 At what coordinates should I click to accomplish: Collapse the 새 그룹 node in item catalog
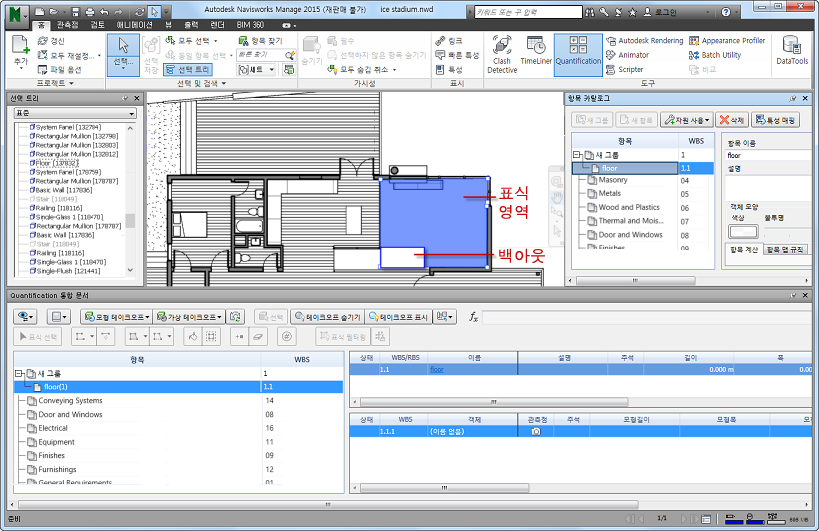(x=577, y=155)
